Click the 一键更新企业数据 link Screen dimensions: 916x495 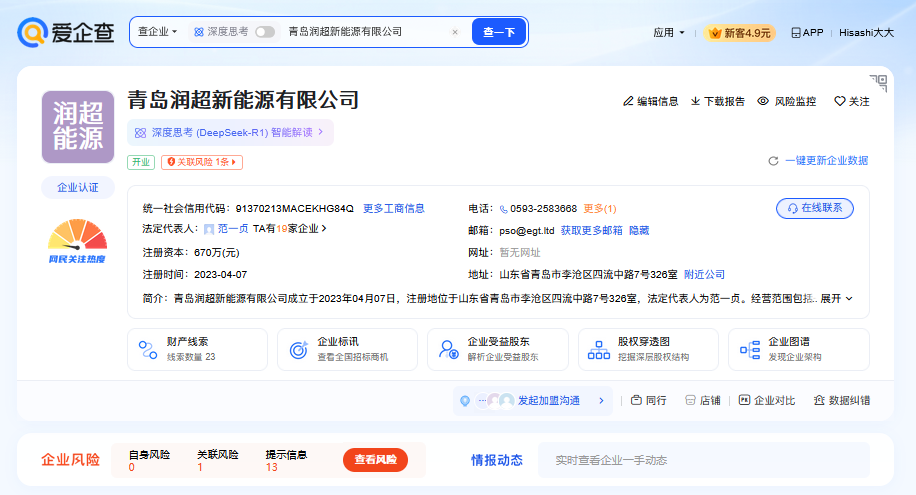(x=826, y=161)
